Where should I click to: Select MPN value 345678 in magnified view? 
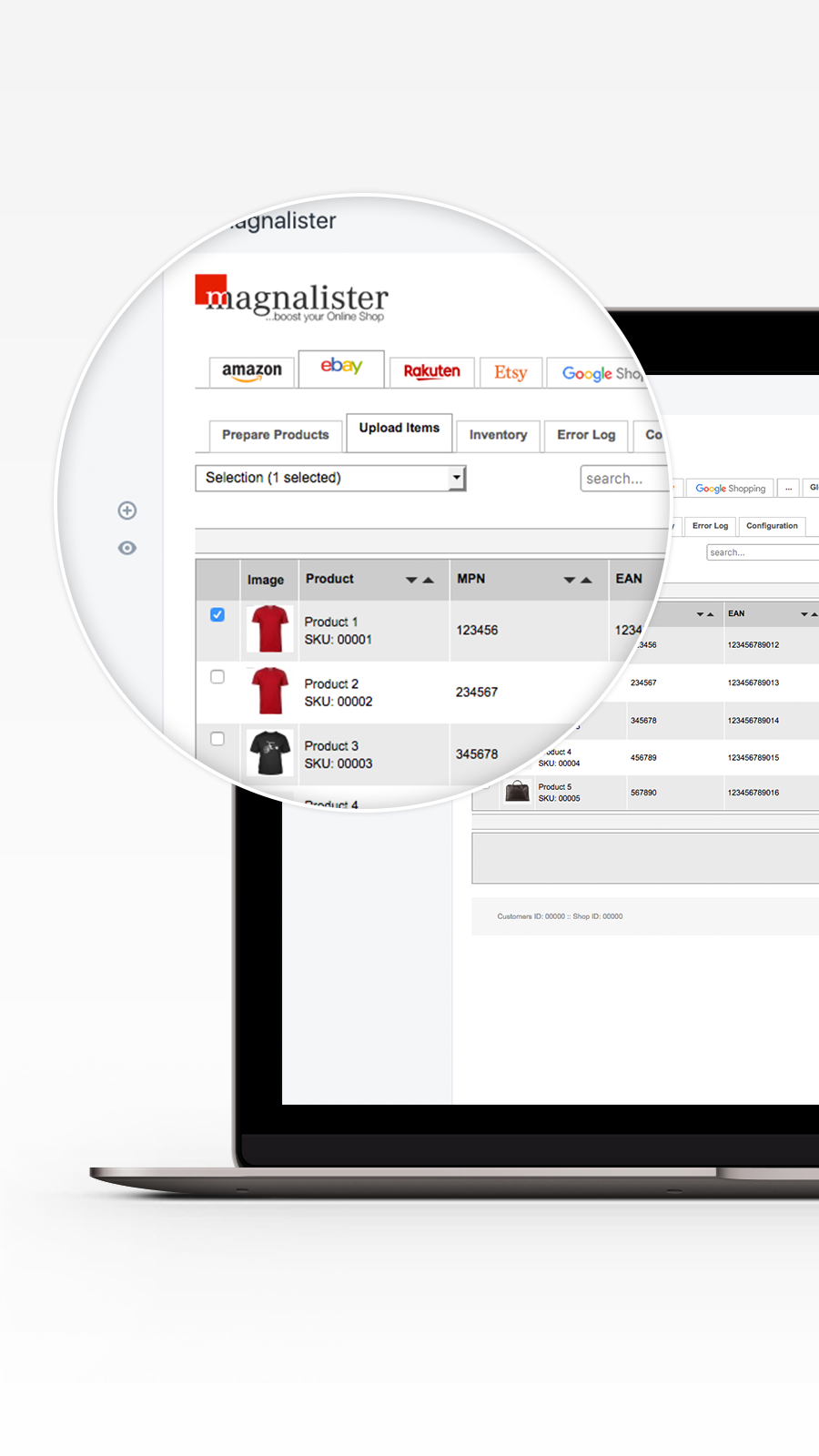click(x=477, y=753)
